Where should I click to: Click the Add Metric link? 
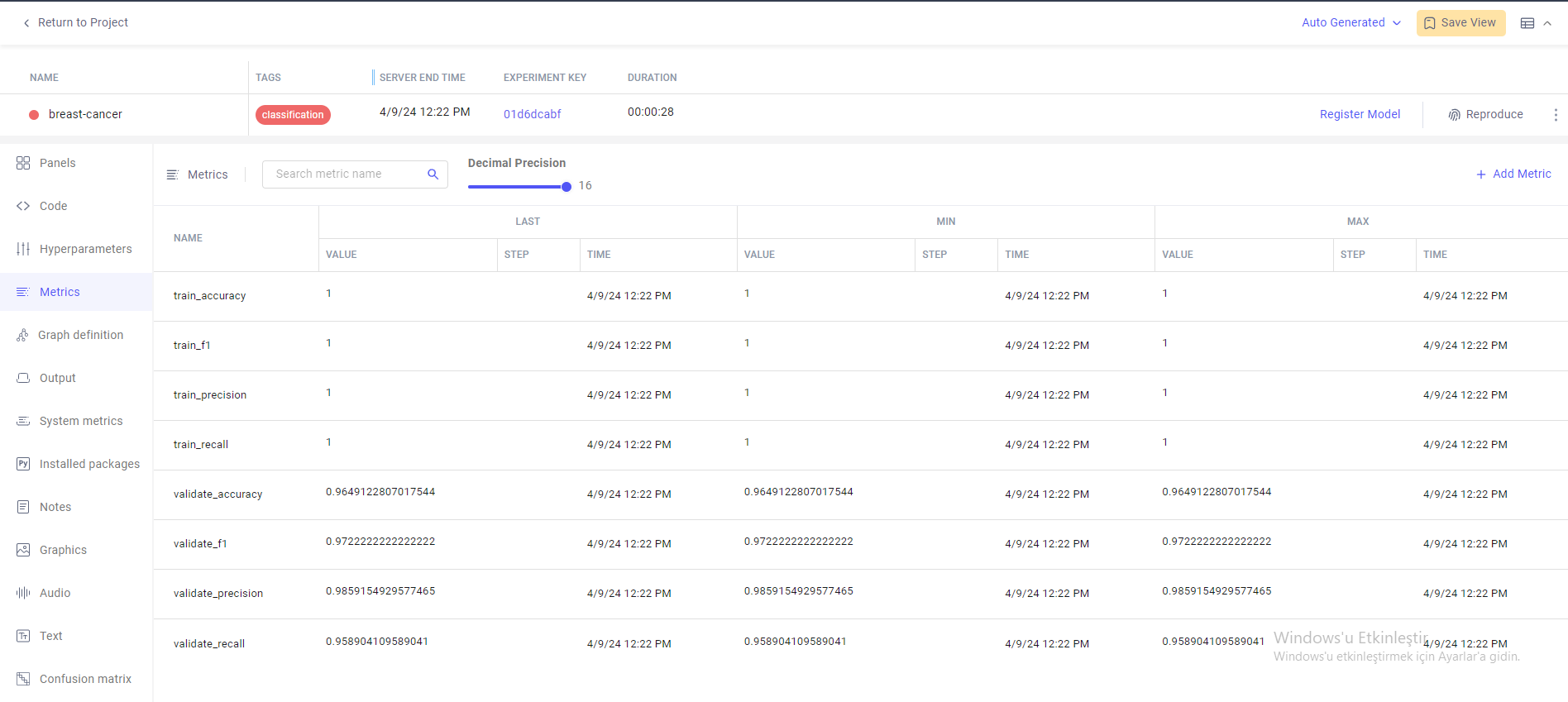point(1513,174)
